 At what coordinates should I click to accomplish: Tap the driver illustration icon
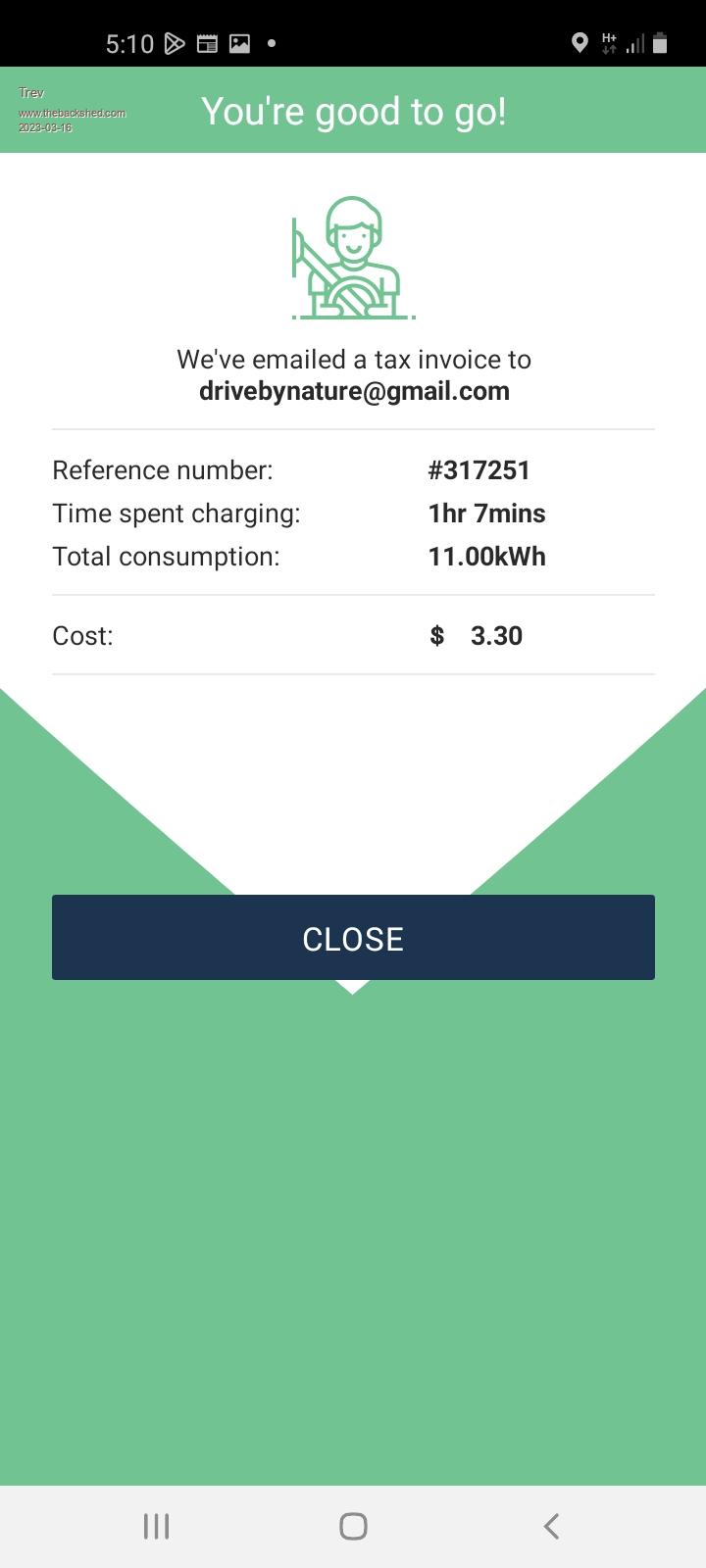click(x=353, y=258)
